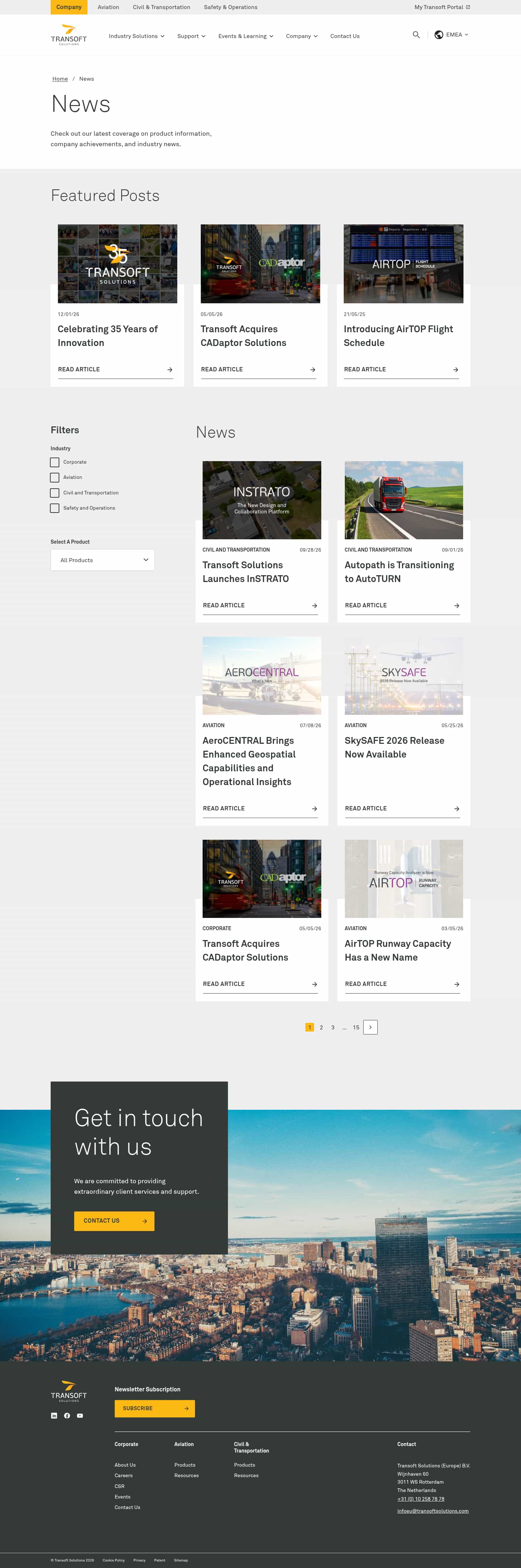The image size is (521, 1568).
Task: Expand the Industry Solutions menu
Action: pyautogui.click(x=136, y=36)
